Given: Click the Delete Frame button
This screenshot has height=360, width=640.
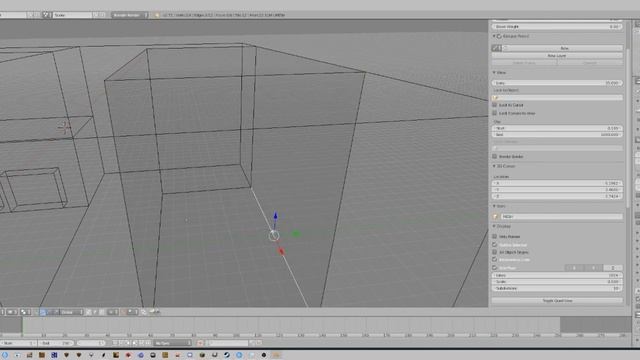Looking at the screenshot, I should click(524, 63).
